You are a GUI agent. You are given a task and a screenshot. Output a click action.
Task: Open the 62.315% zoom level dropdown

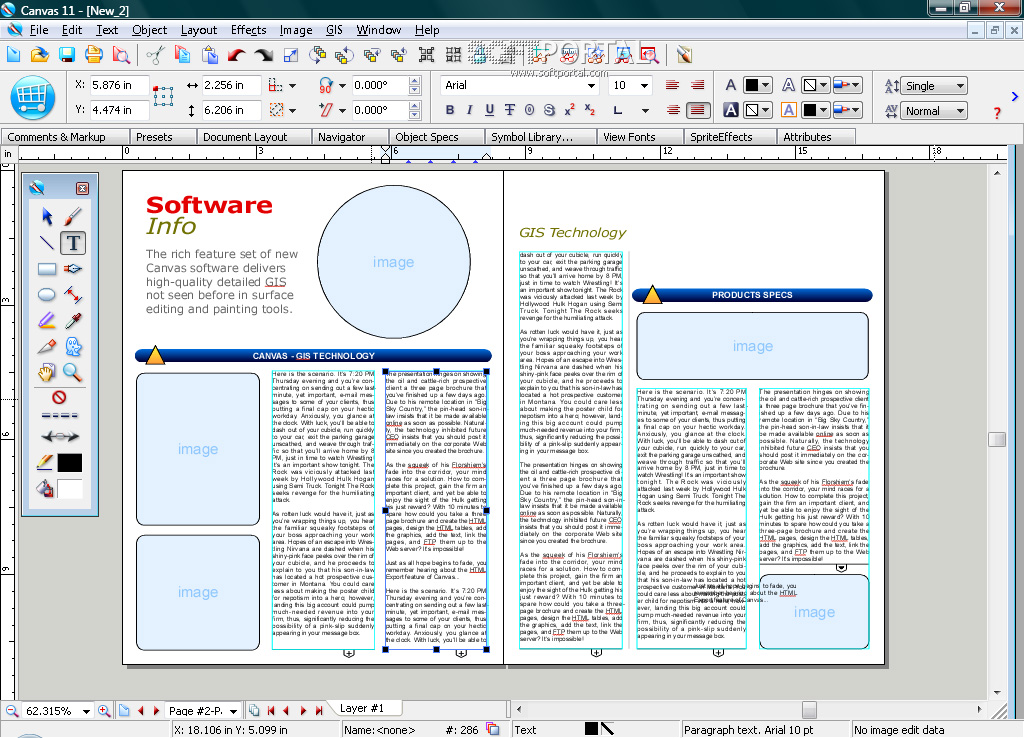(87, 711)
